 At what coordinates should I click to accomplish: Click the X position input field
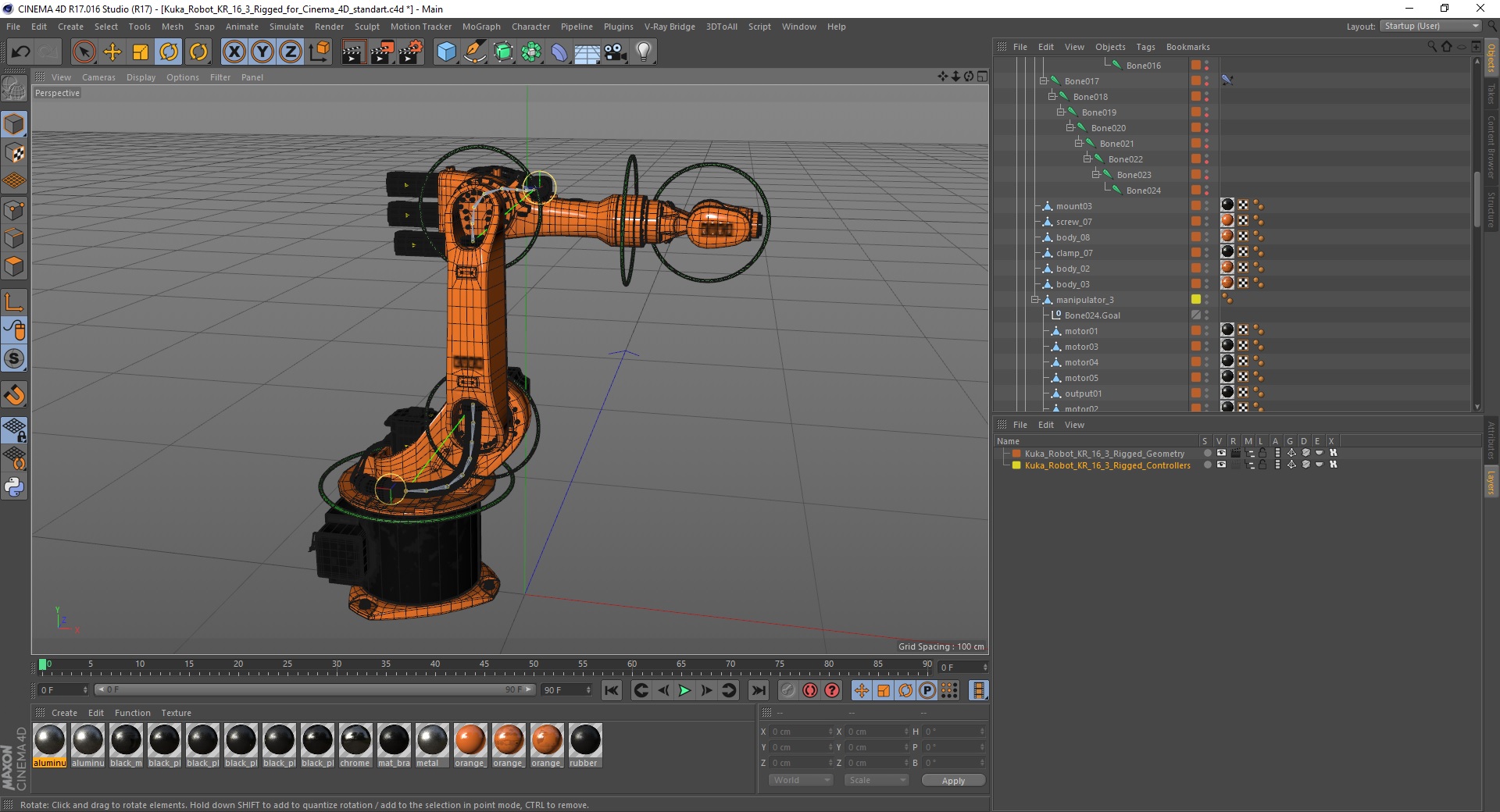(801, 732)
